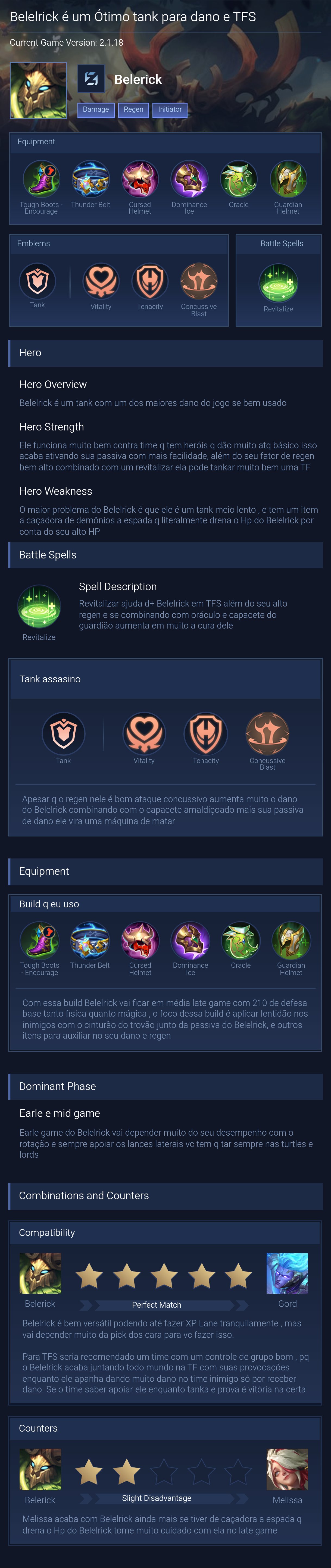The width and height of the screenshot is (331, 1568).
Task: Open the Belerick hero portrait at top
Action: [x=38, y=90]
